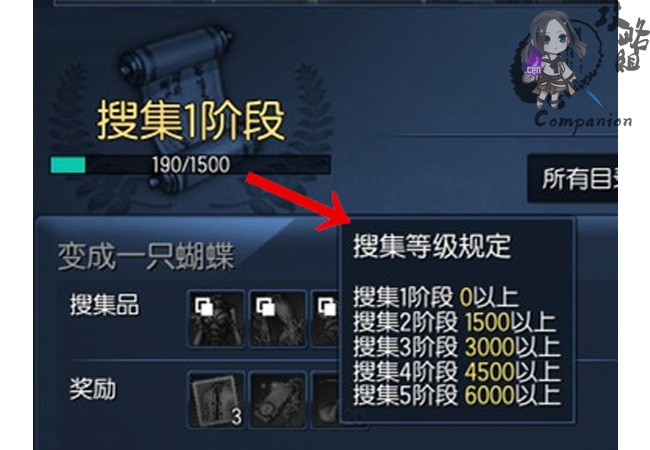
Task: Select the 搜集3阶段 3000以上 row
Action: 456,346
